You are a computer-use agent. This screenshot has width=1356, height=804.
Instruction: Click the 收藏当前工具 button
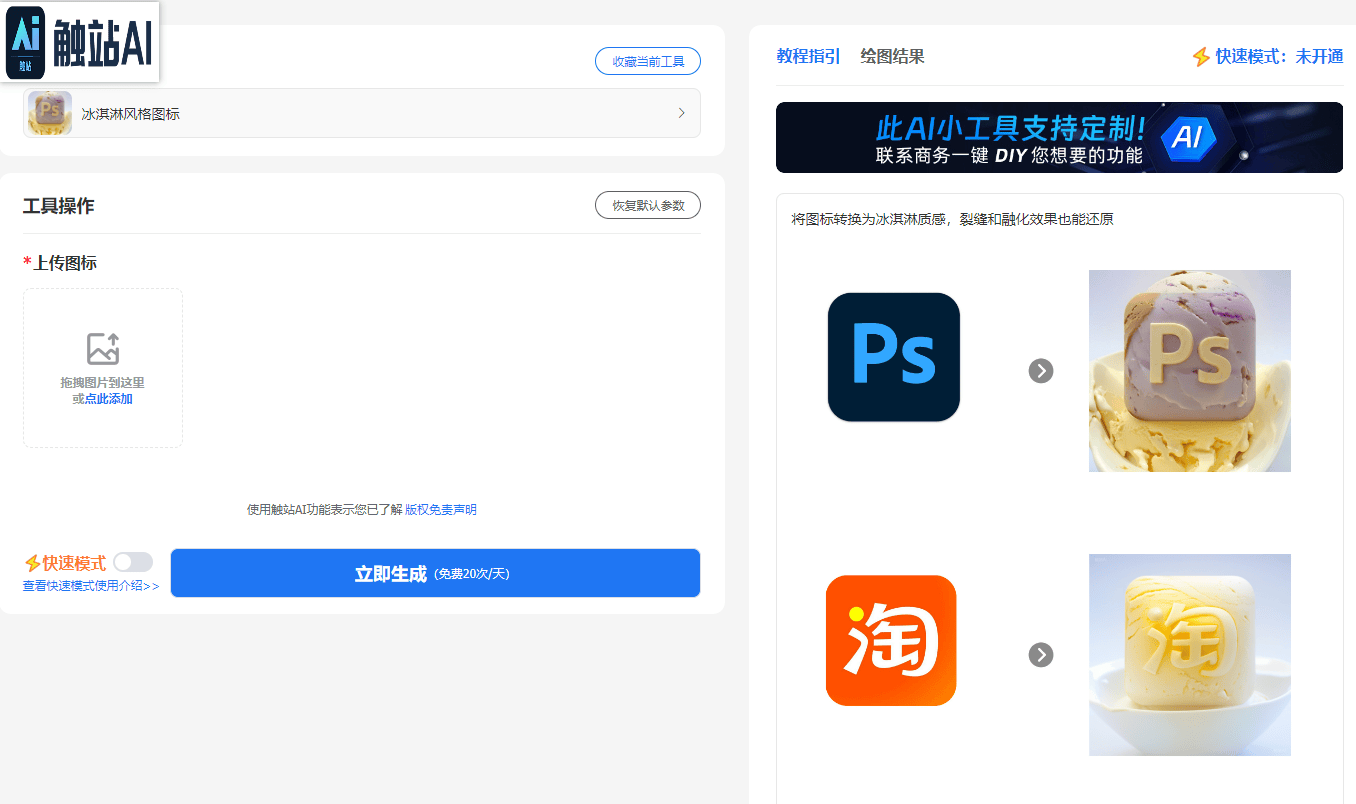pos(648,61)
